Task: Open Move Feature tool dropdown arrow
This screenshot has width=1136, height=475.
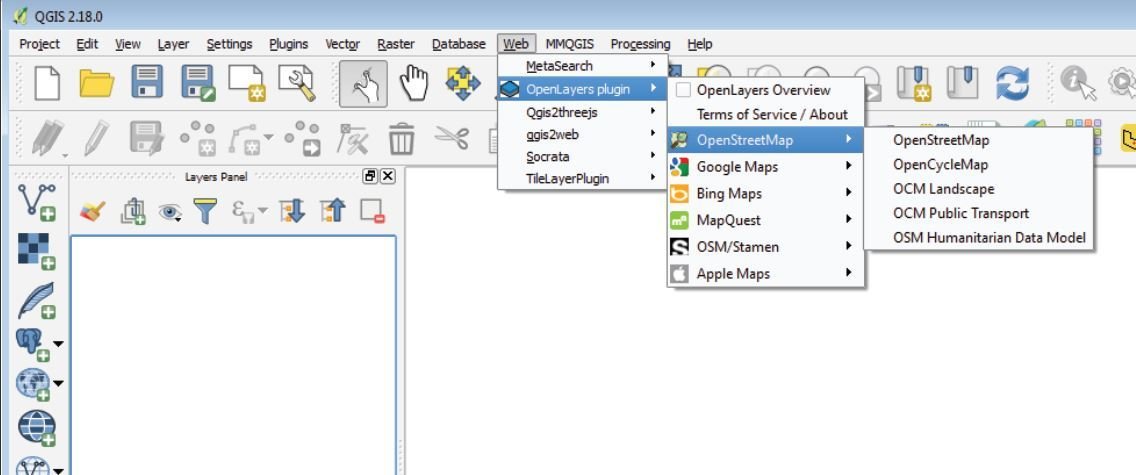Action: click(269, 137)
